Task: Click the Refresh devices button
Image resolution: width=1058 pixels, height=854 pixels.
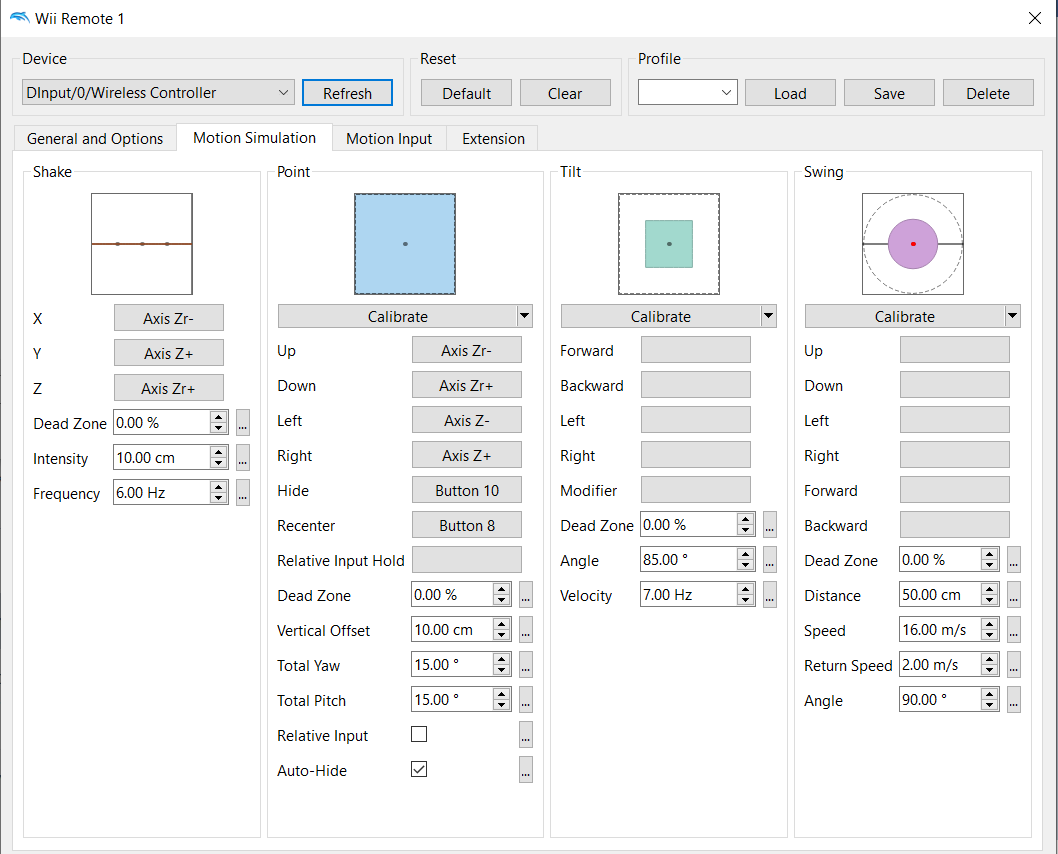Action: tap(347, 93)
